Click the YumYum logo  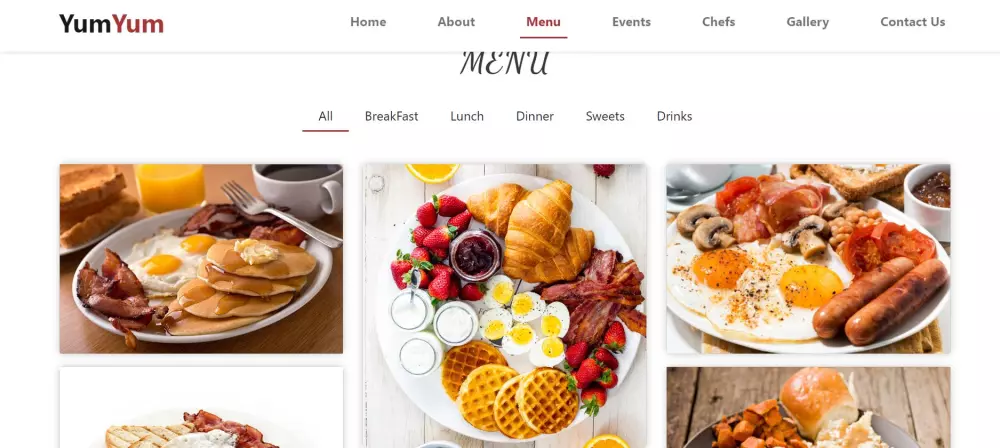pyautogui.click(x=112, y=24)
